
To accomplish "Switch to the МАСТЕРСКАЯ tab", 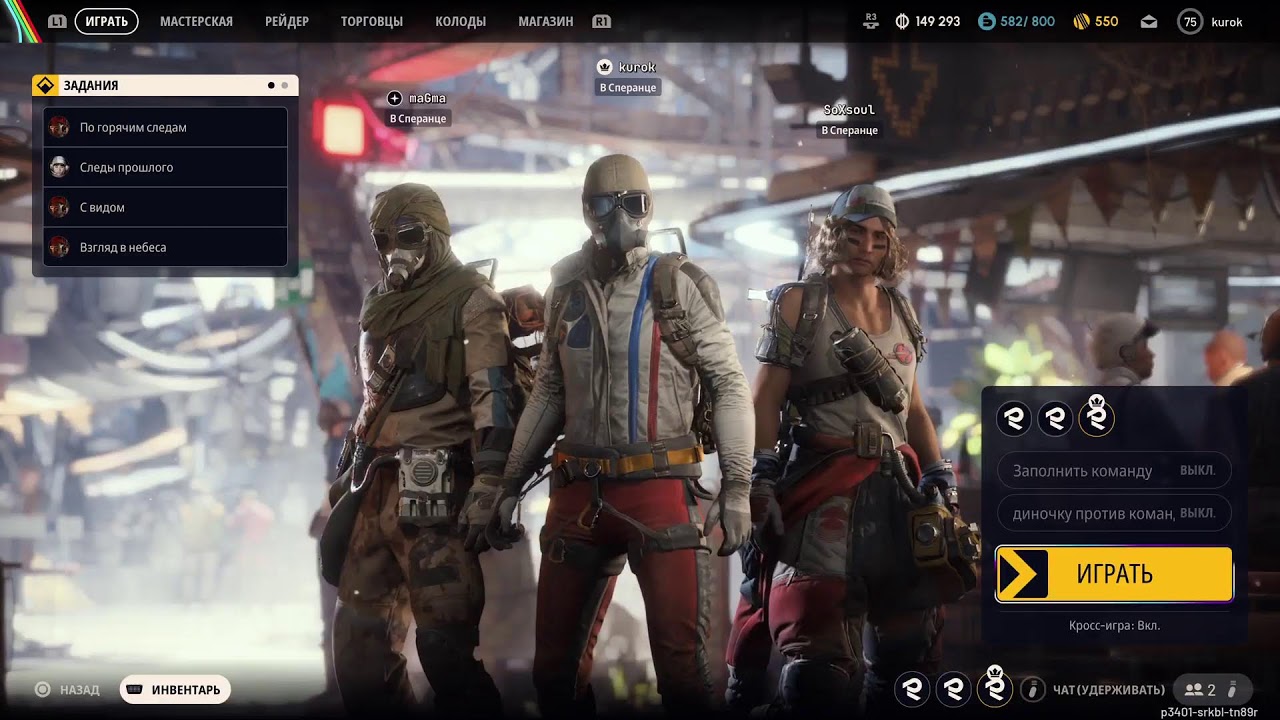I will tap(196, 21).
